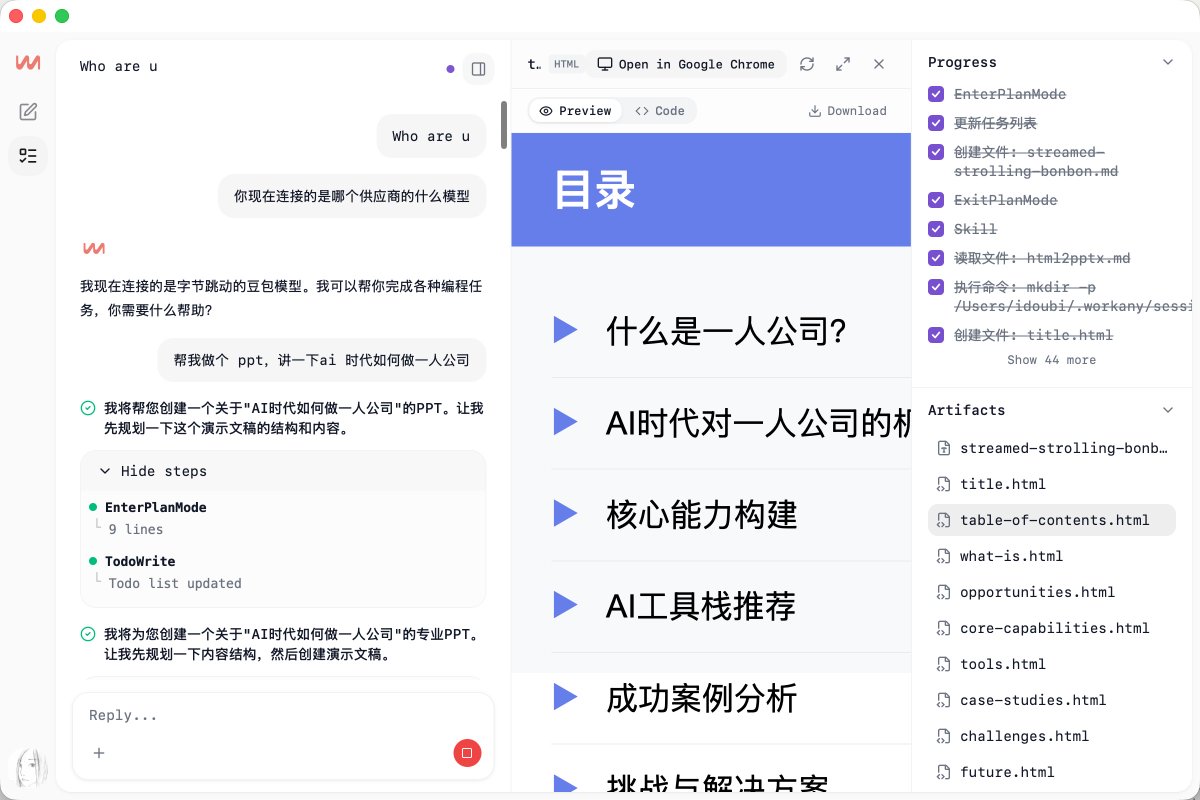This screenshot has width=1200, height=800.
Task: Refresh the HTML preview with the reload icon
Action: tap(807, 63)
